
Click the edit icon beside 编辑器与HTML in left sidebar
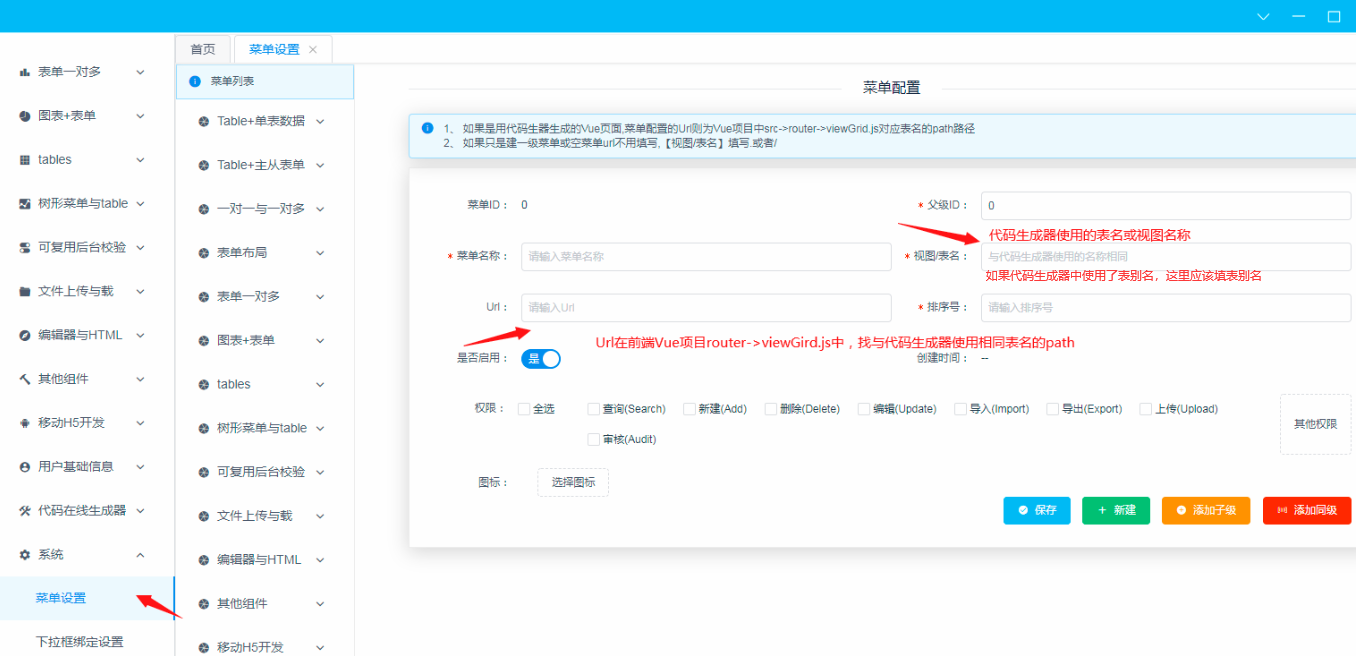25,335
